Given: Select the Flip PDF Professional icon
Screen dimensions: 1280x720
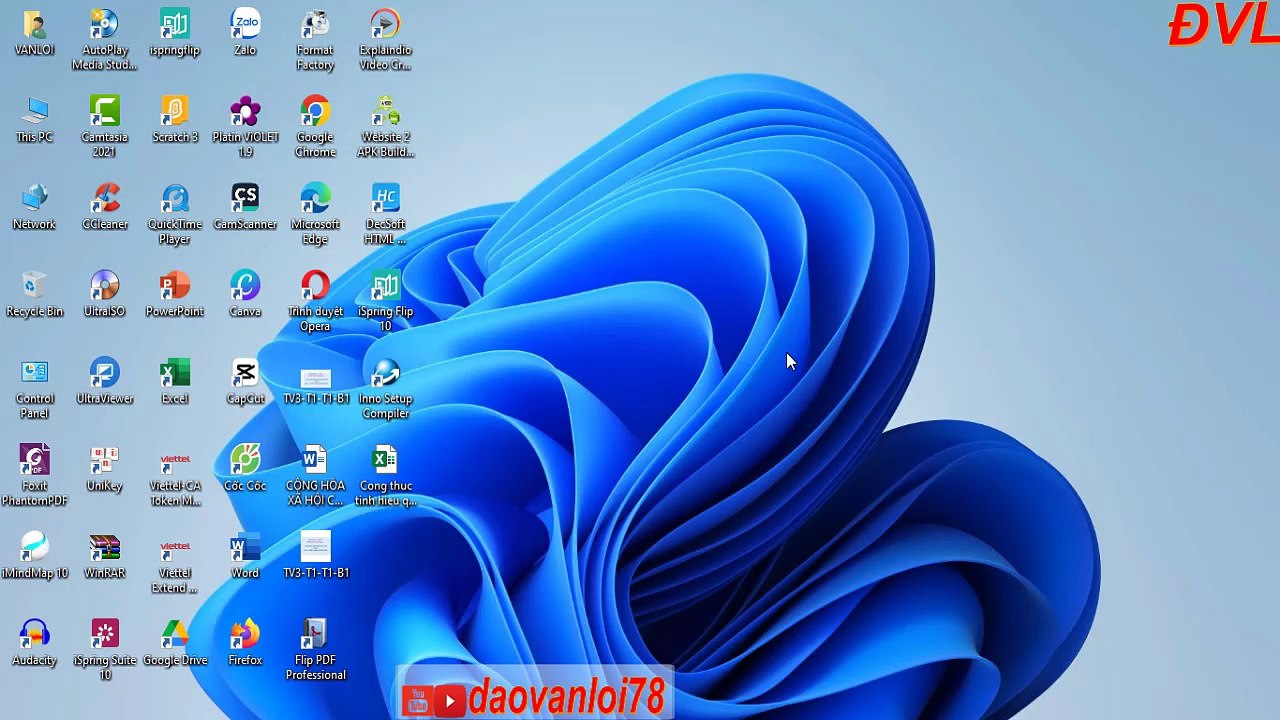Looking at the screenshot, I should (x=315, y=649).
